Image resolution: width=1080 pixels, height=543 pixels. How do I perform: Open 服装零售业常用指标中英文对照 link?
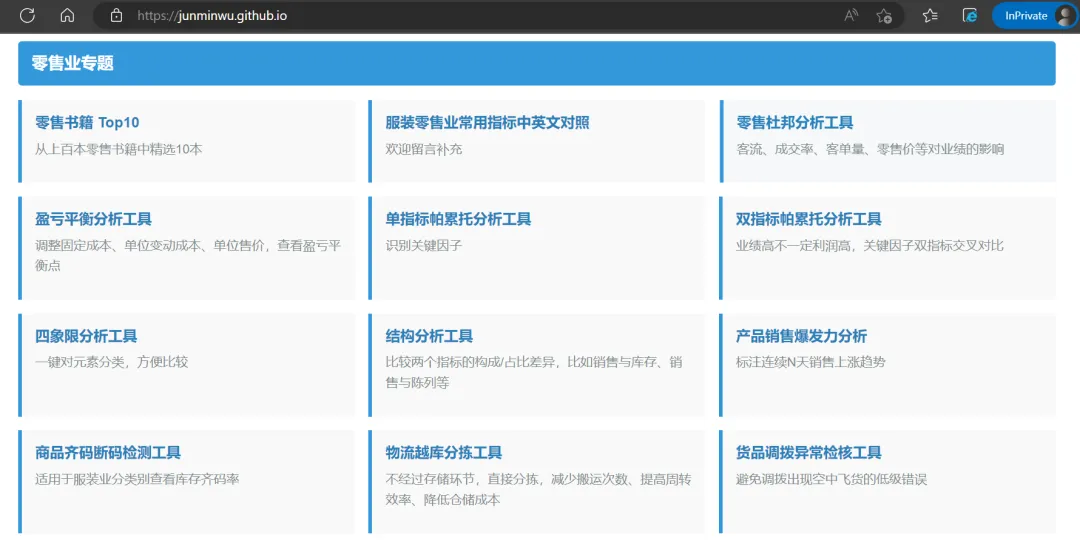pos(487,123)
